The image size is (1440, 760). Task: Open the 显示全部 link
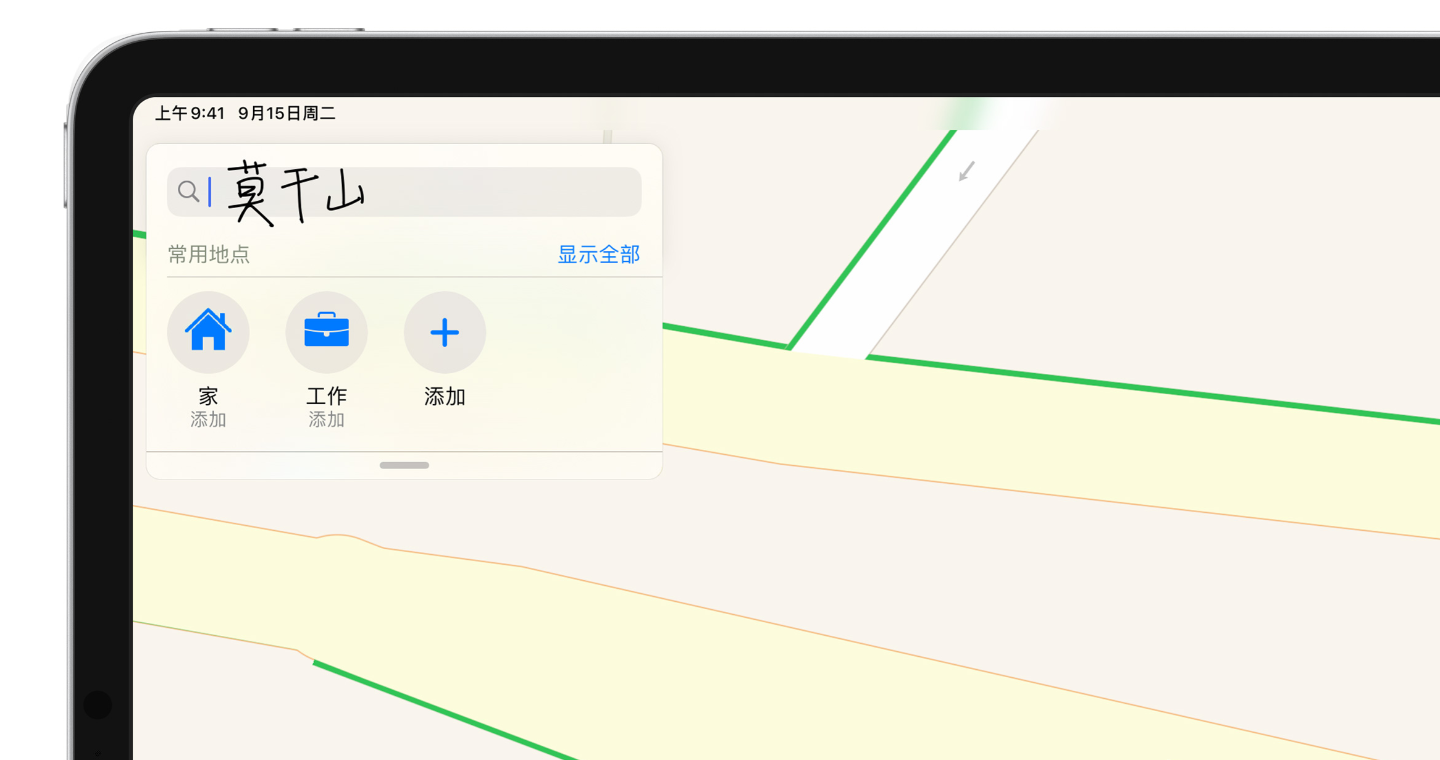(x=598, y=255)
